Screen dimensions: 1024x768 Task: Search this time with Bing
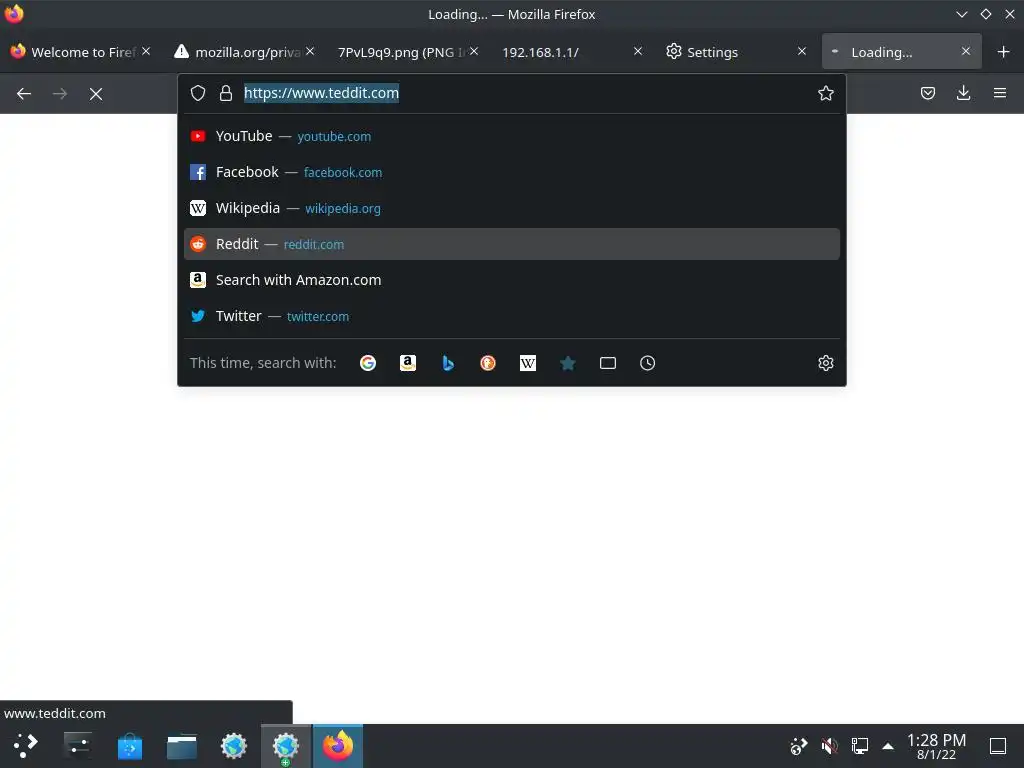pos(448,363)
